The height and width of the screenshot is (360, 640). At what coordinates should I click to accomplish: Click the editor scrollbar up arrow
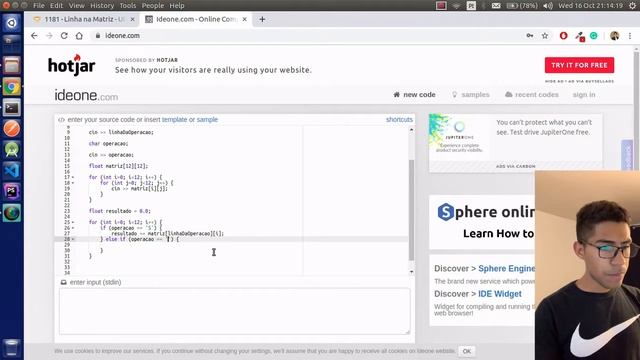coord(411,130)
